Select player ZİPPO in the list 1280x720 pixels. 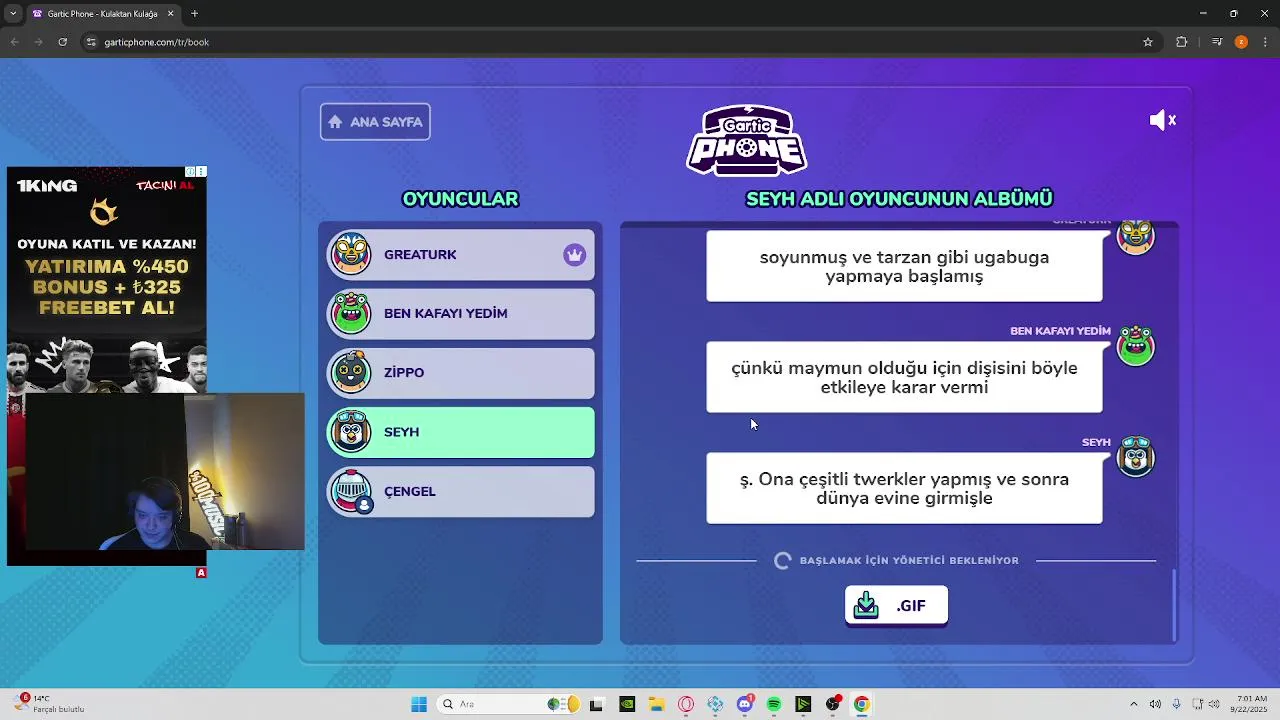(x=461, y=372)
